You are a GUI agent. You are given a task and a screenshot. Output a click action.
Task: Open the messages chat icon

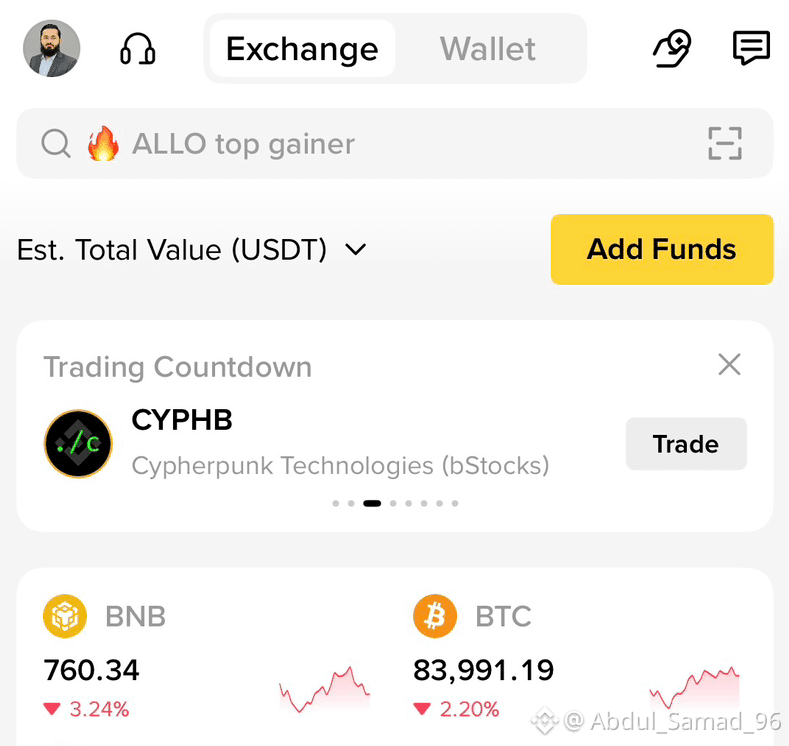pos(751,48)
